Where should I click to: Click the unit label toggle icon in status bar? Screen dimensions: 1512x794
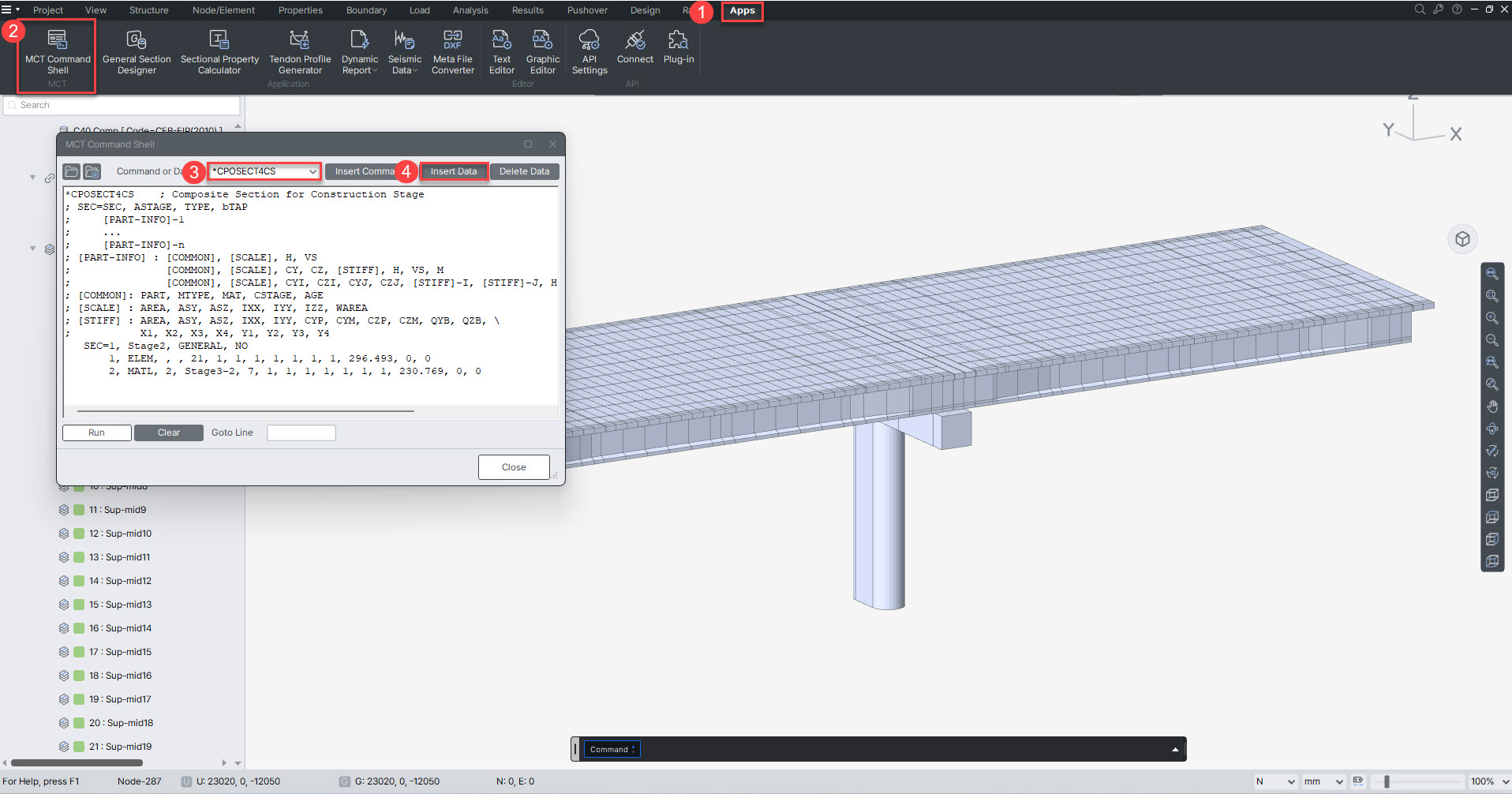[x=1357, y=781]
